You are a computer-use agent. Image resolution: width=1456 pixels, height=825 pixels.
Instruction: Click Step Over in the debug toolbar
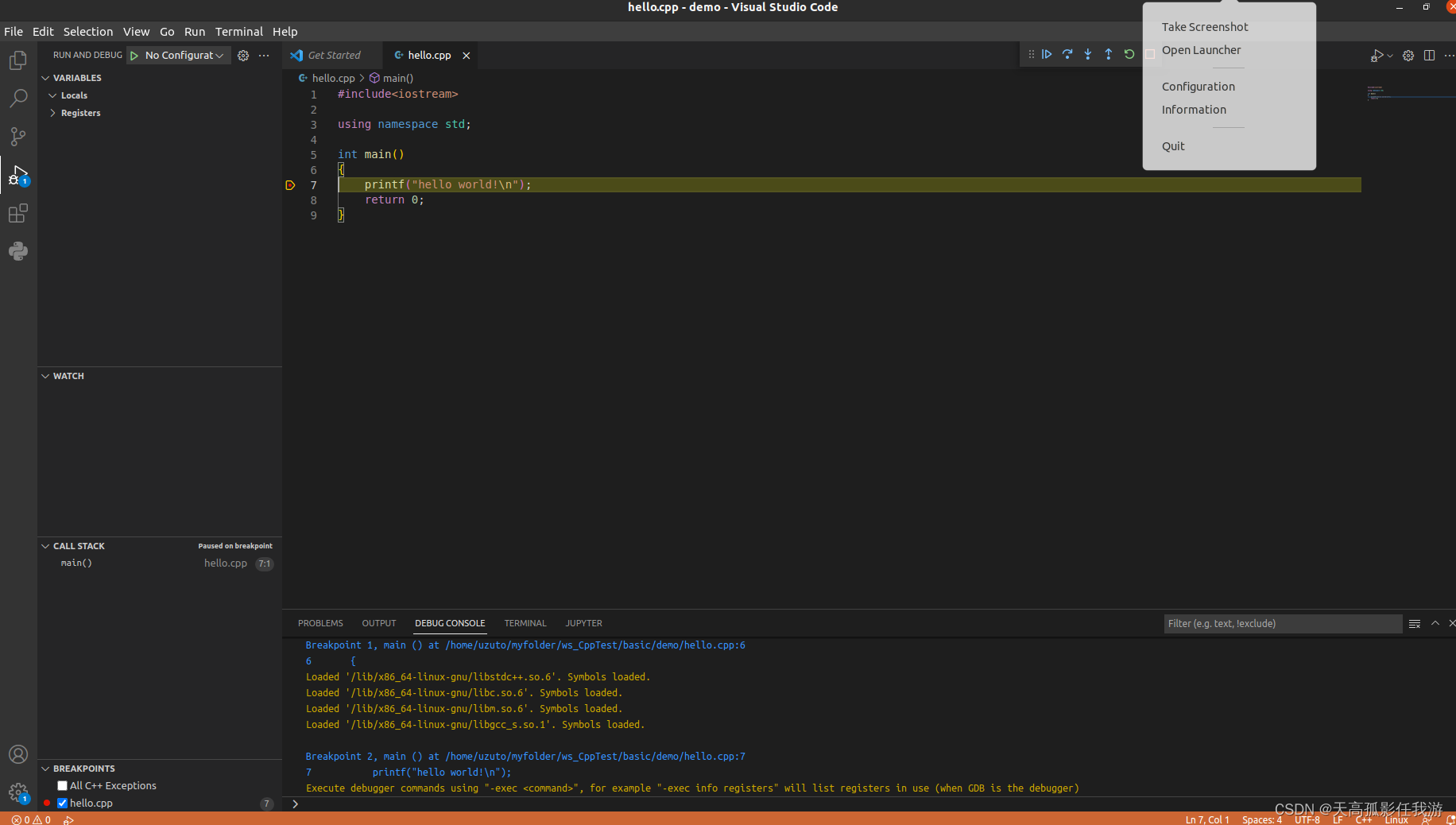[1067, 54]
